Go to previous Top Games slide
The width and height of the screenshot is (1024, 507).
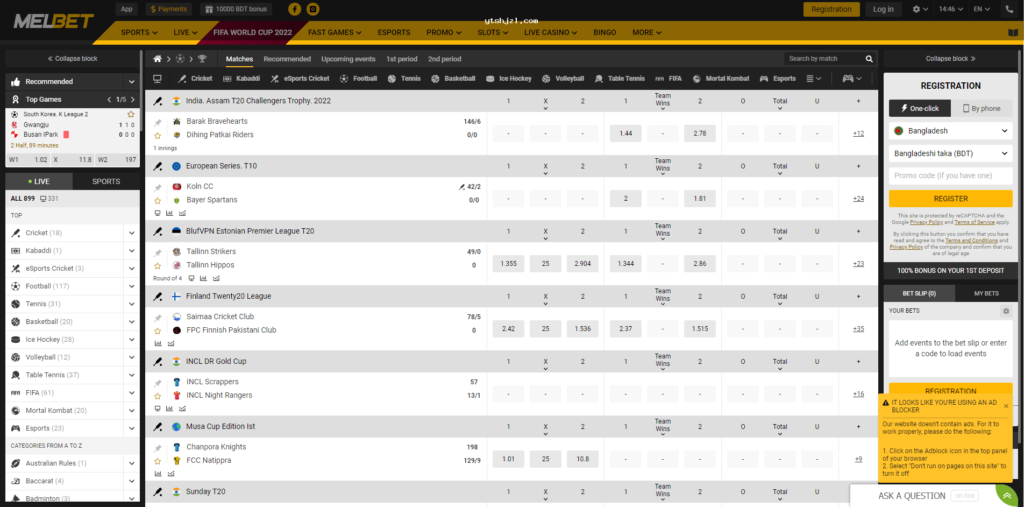[109, 100]
